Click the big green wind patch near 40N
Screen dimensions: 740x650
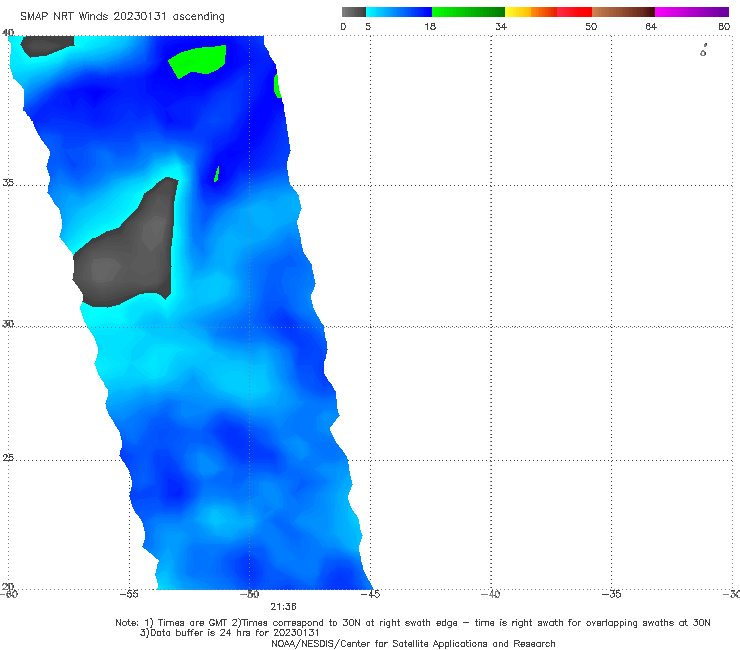click(198, 60)
